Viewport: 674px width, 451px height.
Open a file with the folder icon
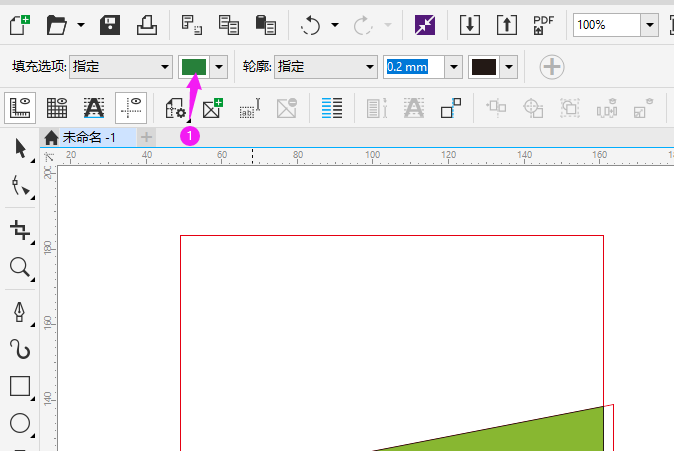[x=56, y=25]
